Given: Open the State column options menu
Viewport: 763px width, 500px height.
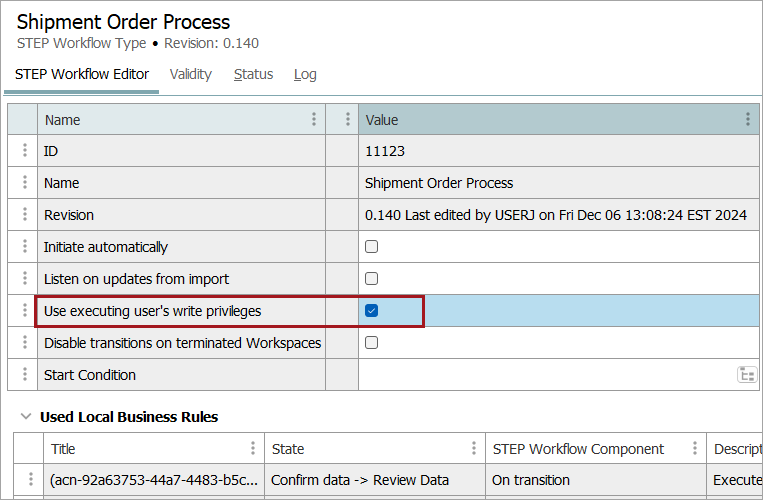Looking at the screenshot, I should point(474,449).
